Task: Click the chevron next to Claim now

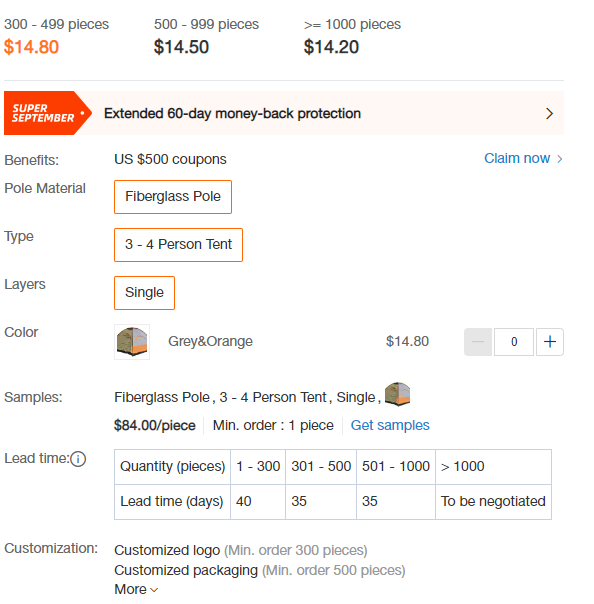Action: [x=560, y=159]
